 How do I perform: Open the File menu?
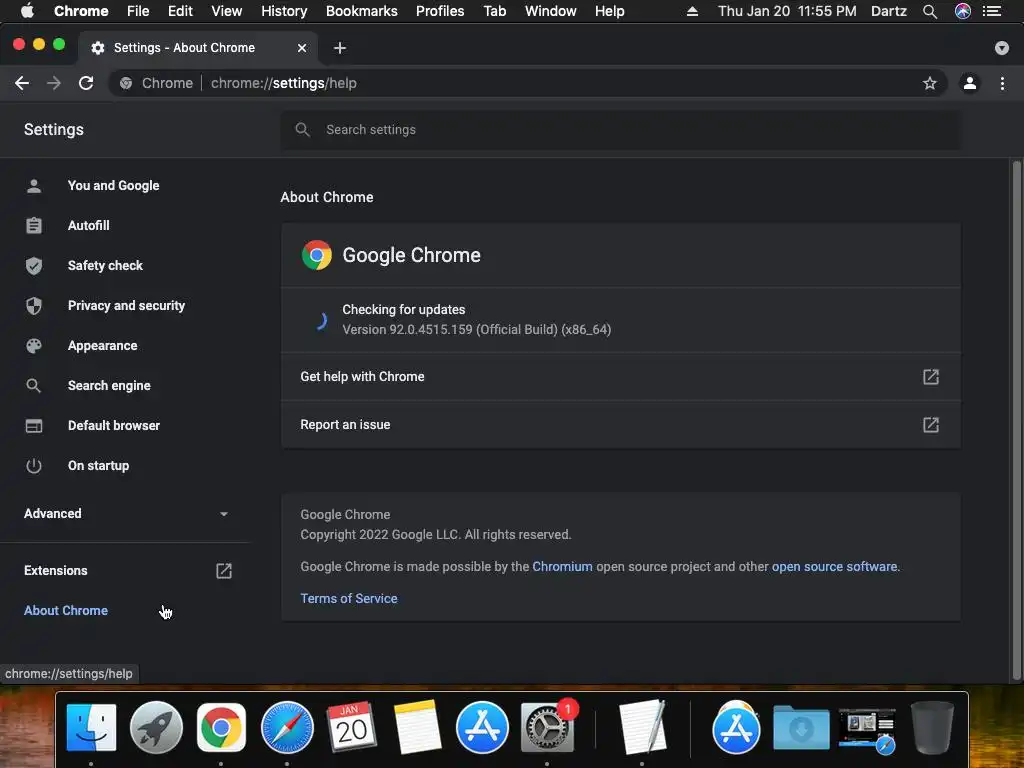point(138,11)
